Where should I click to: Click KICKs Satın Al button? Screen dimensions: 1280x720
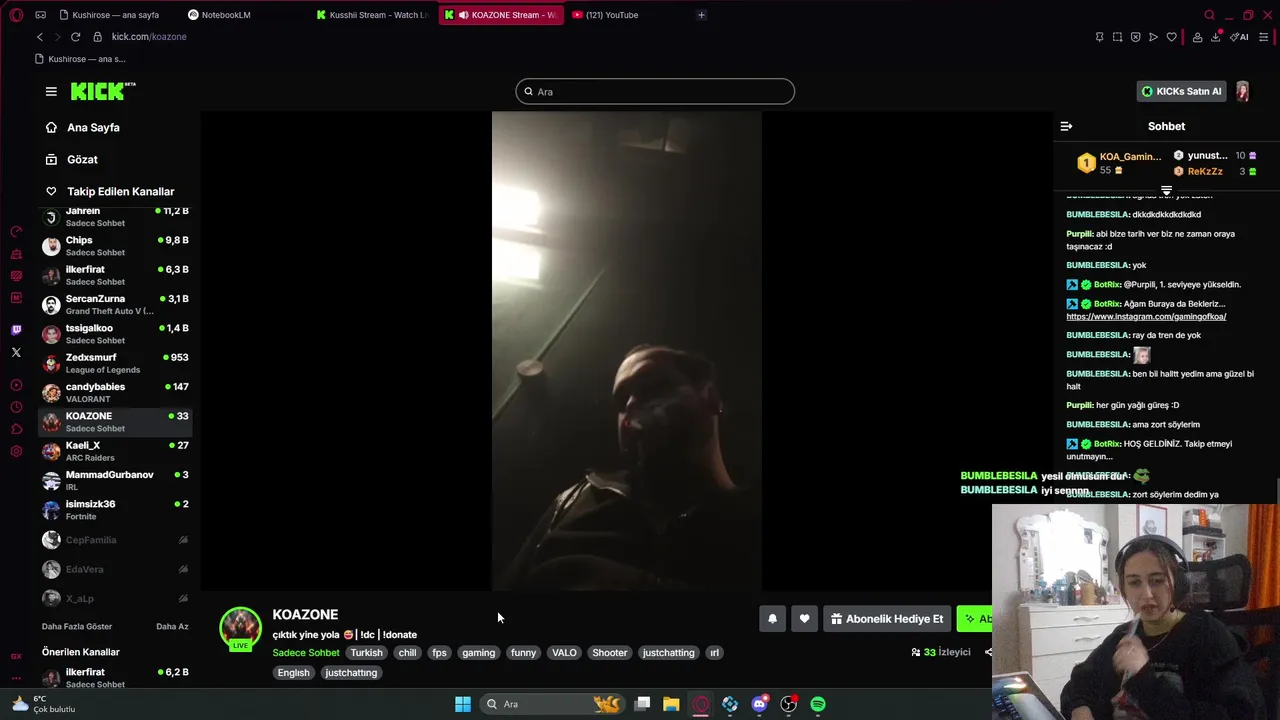click(1182, 91)
